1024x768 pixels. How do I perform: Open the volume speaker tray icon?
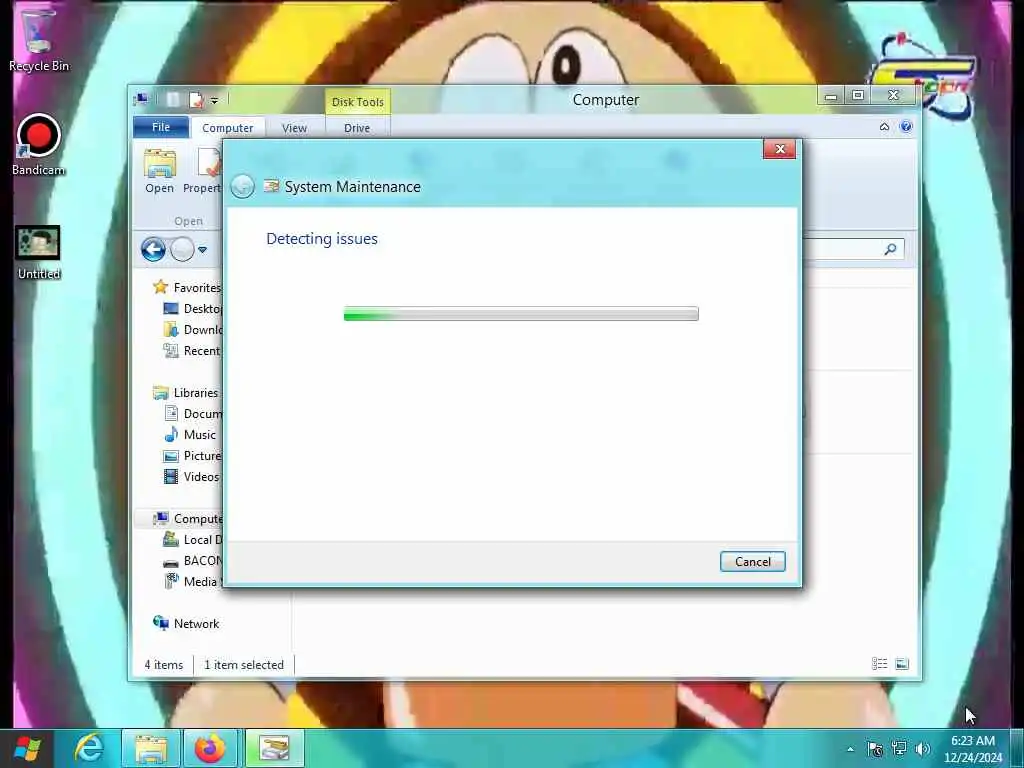click(923, 749)
